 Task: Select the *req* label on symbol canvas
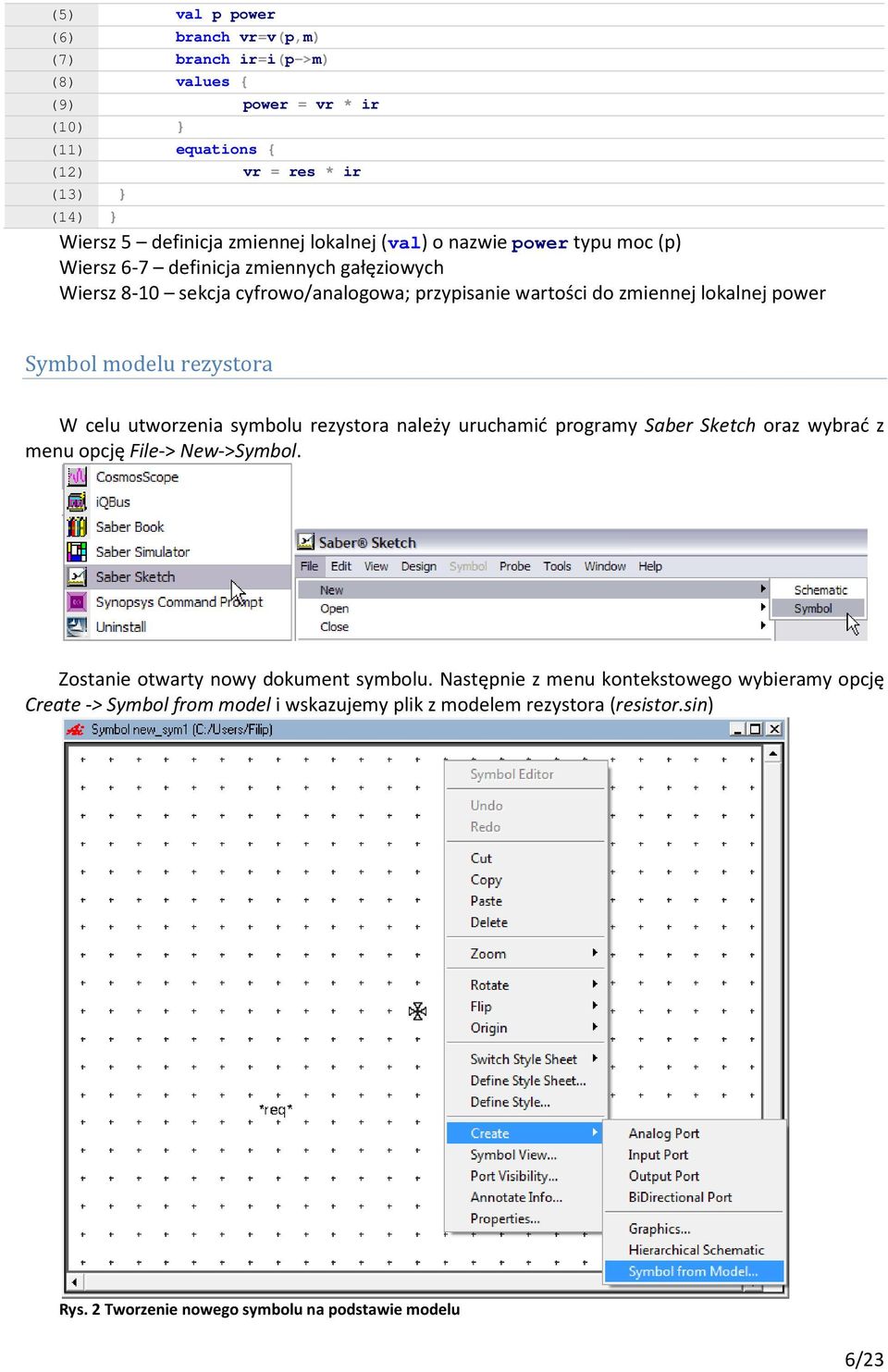pos(276,1109)
